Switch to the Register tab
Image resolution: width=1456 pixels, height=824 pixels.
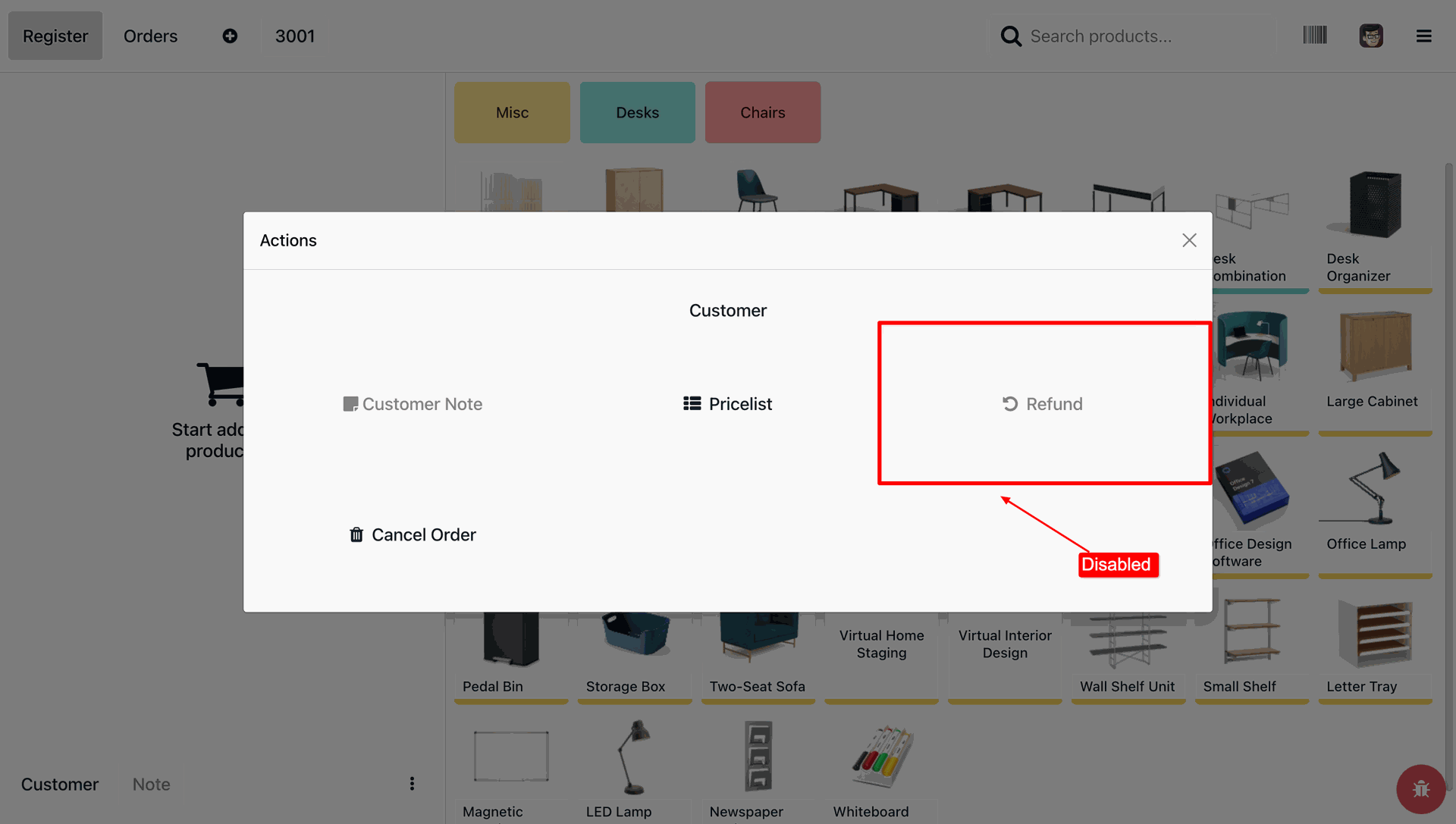pos(55,36)
